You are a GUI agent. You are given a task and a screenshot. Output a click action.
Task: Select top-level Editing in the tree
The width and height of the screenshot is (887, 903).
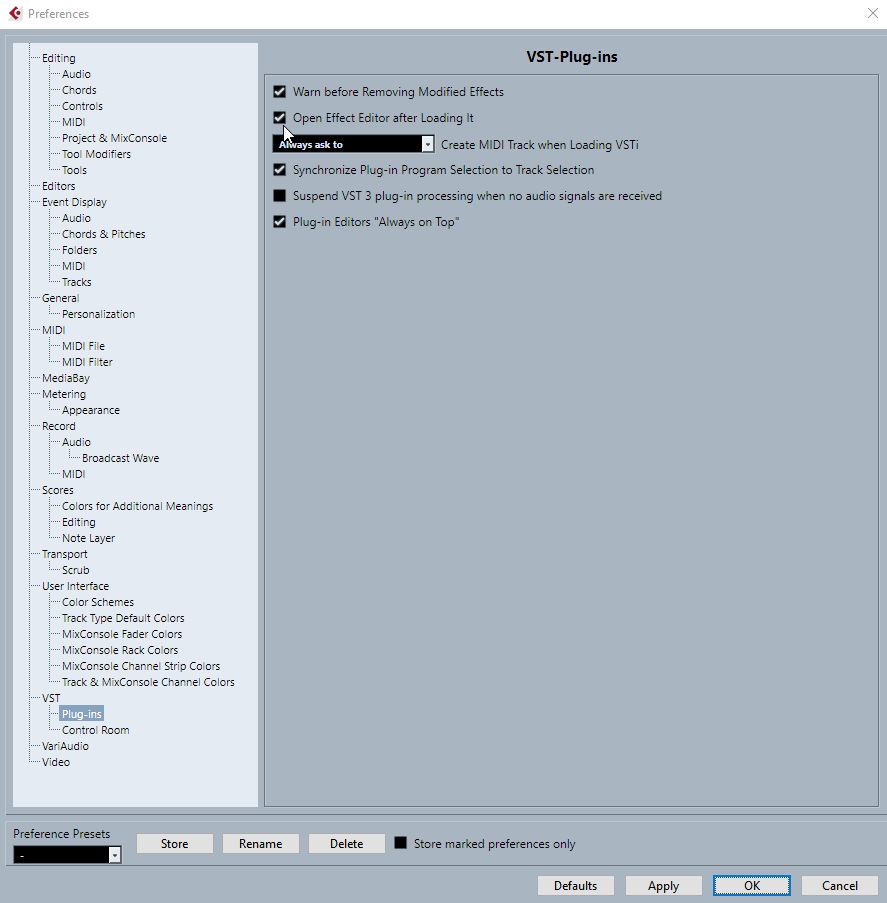pos(59,58)
